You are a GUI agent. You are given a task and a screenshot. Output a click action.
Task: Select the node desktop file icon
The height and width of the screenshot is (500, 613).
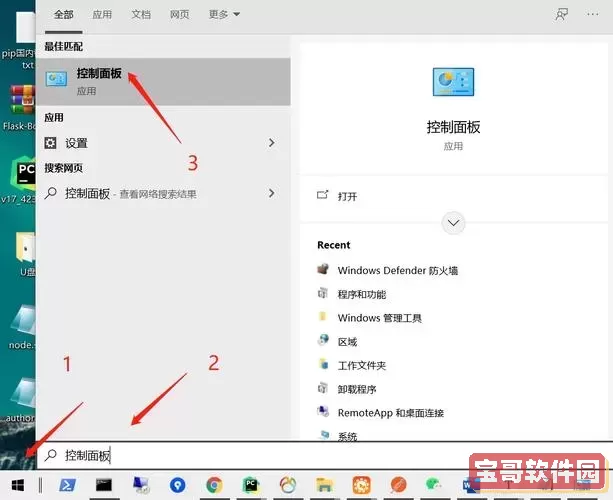coord(23,321)
